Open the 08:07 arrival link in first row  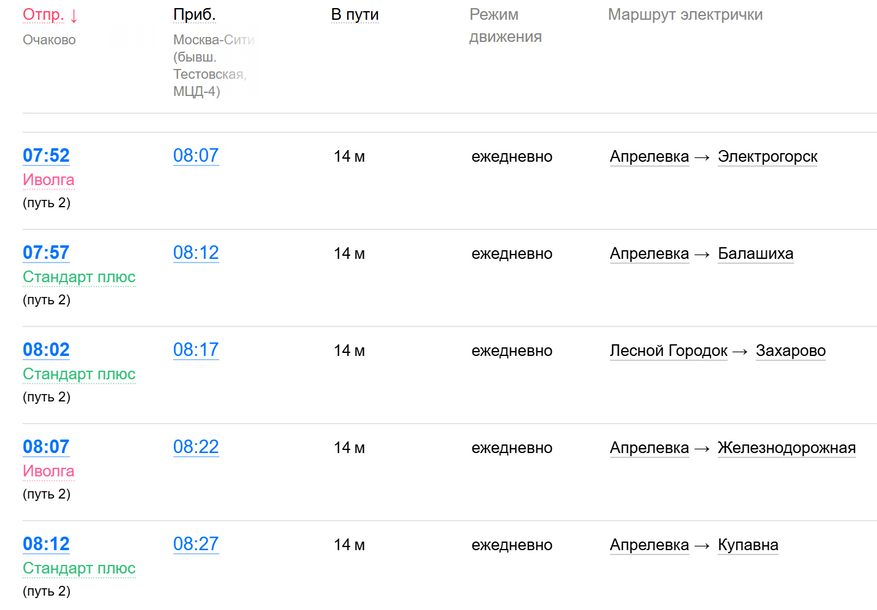(x=196, y=156)
